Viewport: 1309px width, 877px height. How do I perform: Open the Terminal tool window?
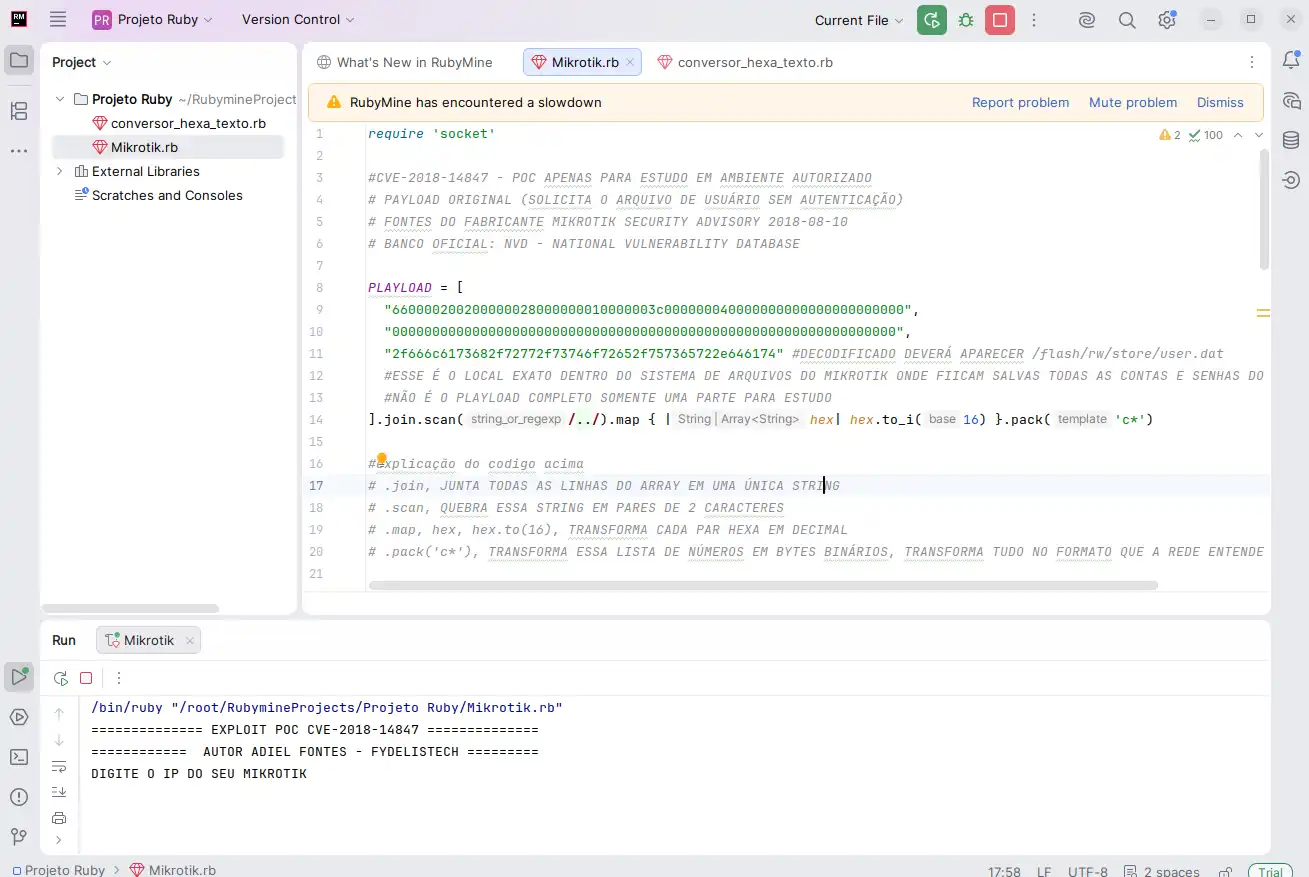point(19,757)
